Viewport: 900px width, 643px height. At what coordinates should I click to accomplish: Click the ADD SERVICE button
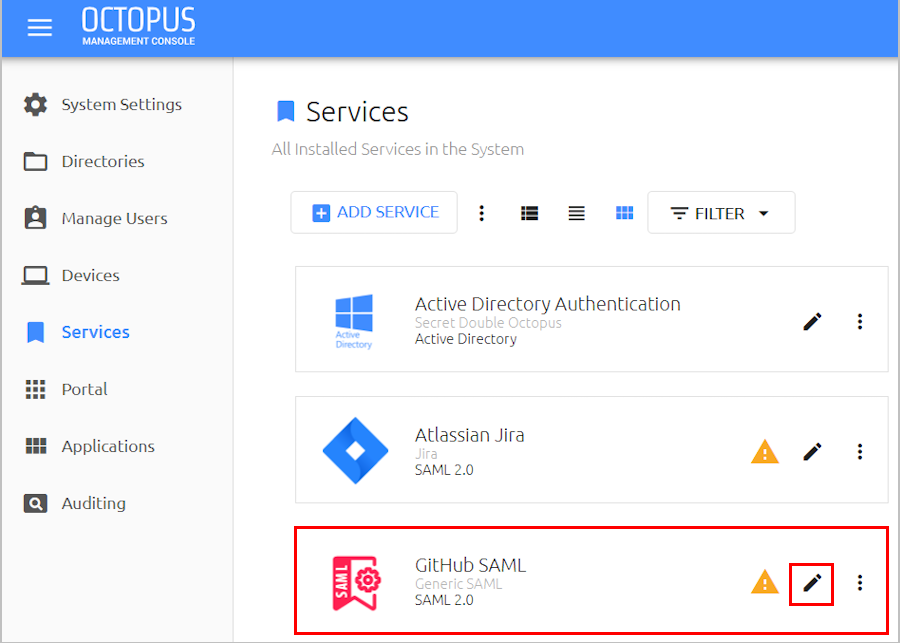point(374,212)
